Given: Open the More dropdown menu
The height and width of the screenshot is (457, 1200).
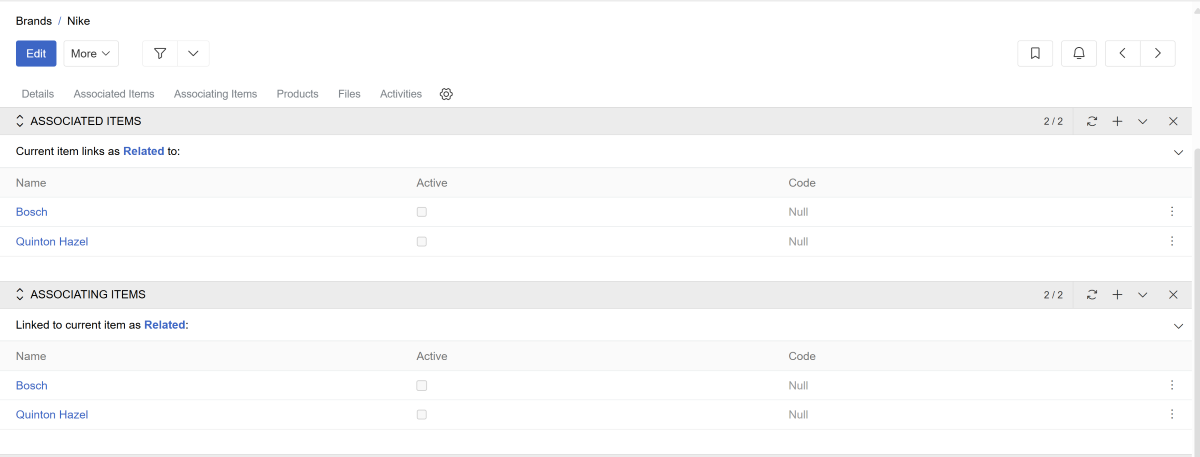Looking at the screenshot, I should 91,53.
